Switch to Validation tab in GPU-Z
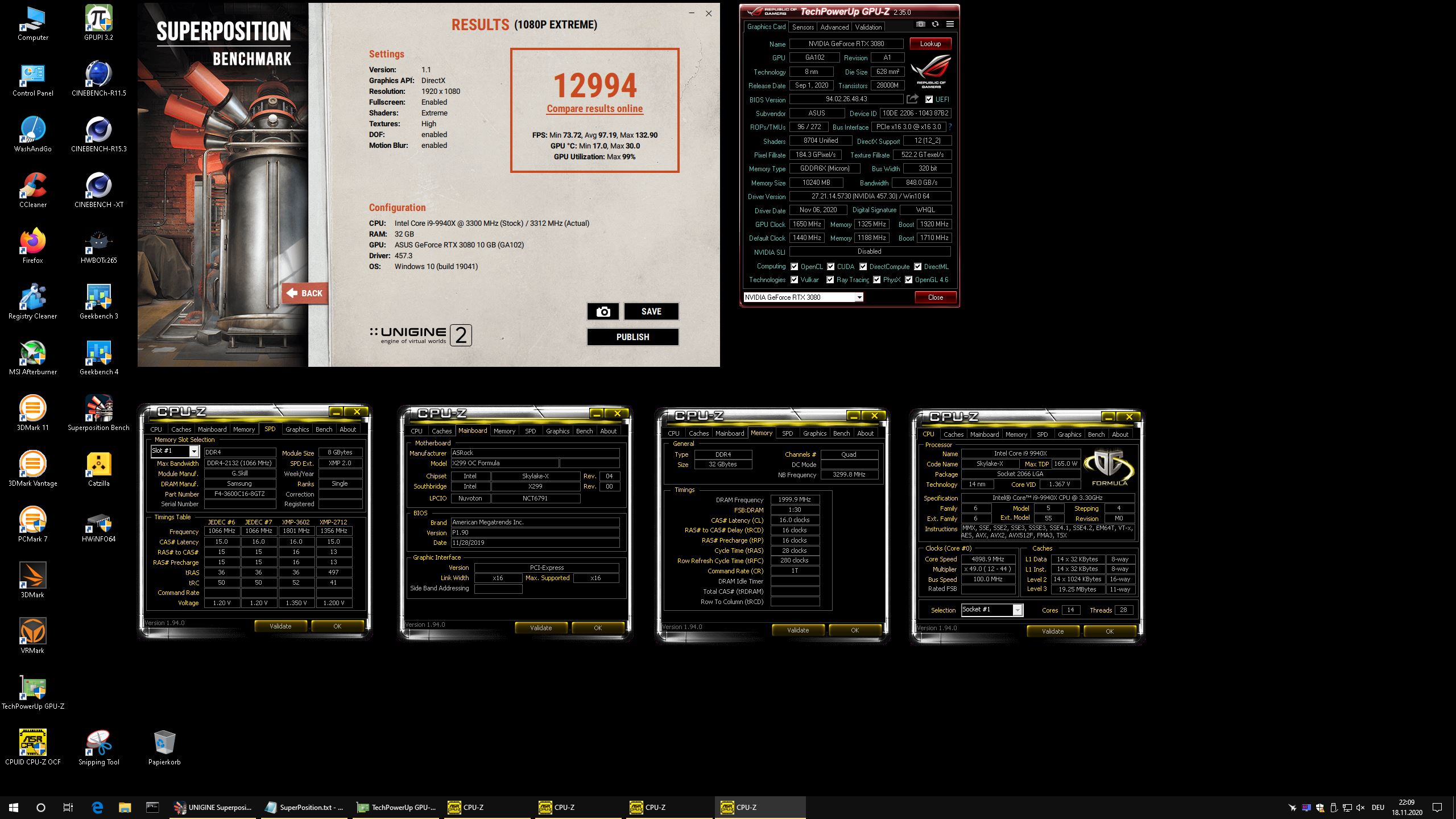1456x819 pixels. pos(868,27)
